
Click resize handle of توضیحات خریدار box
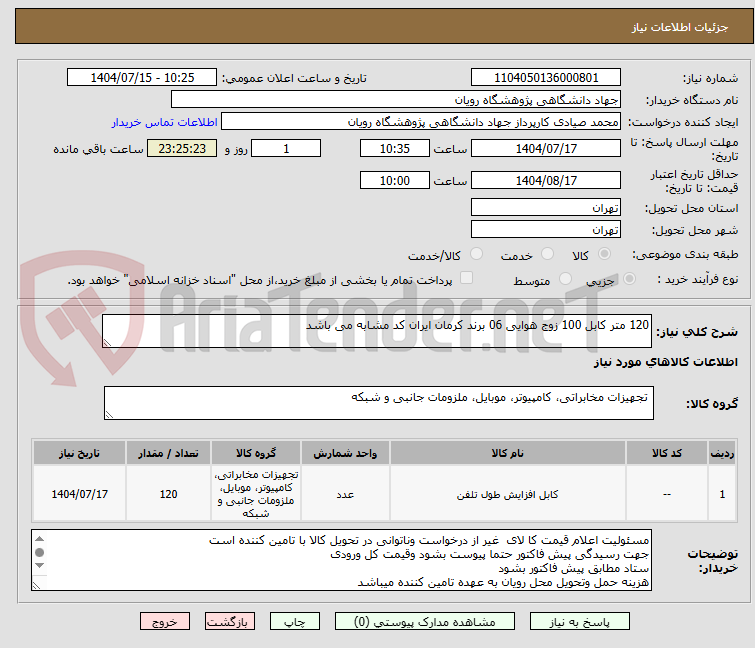[36, 586]
